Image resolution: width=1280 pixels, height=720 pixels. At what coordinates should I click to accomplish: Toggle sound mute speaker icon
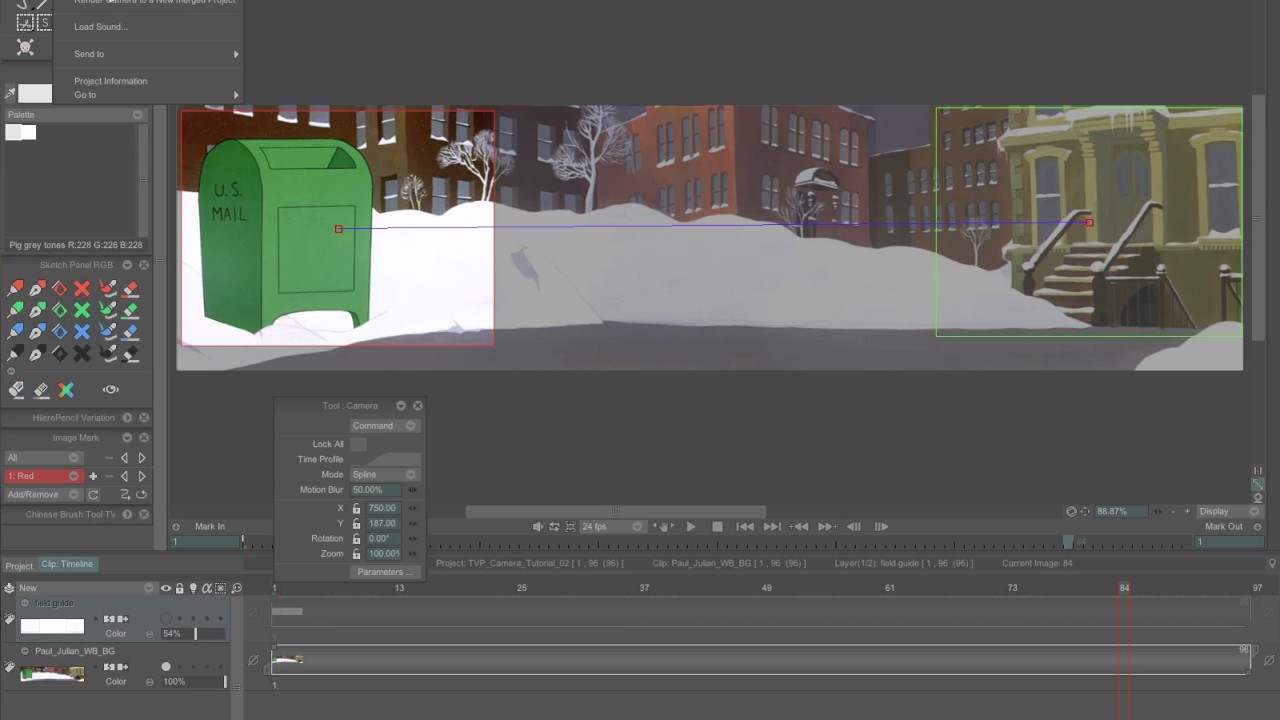(x=538, y=526)
